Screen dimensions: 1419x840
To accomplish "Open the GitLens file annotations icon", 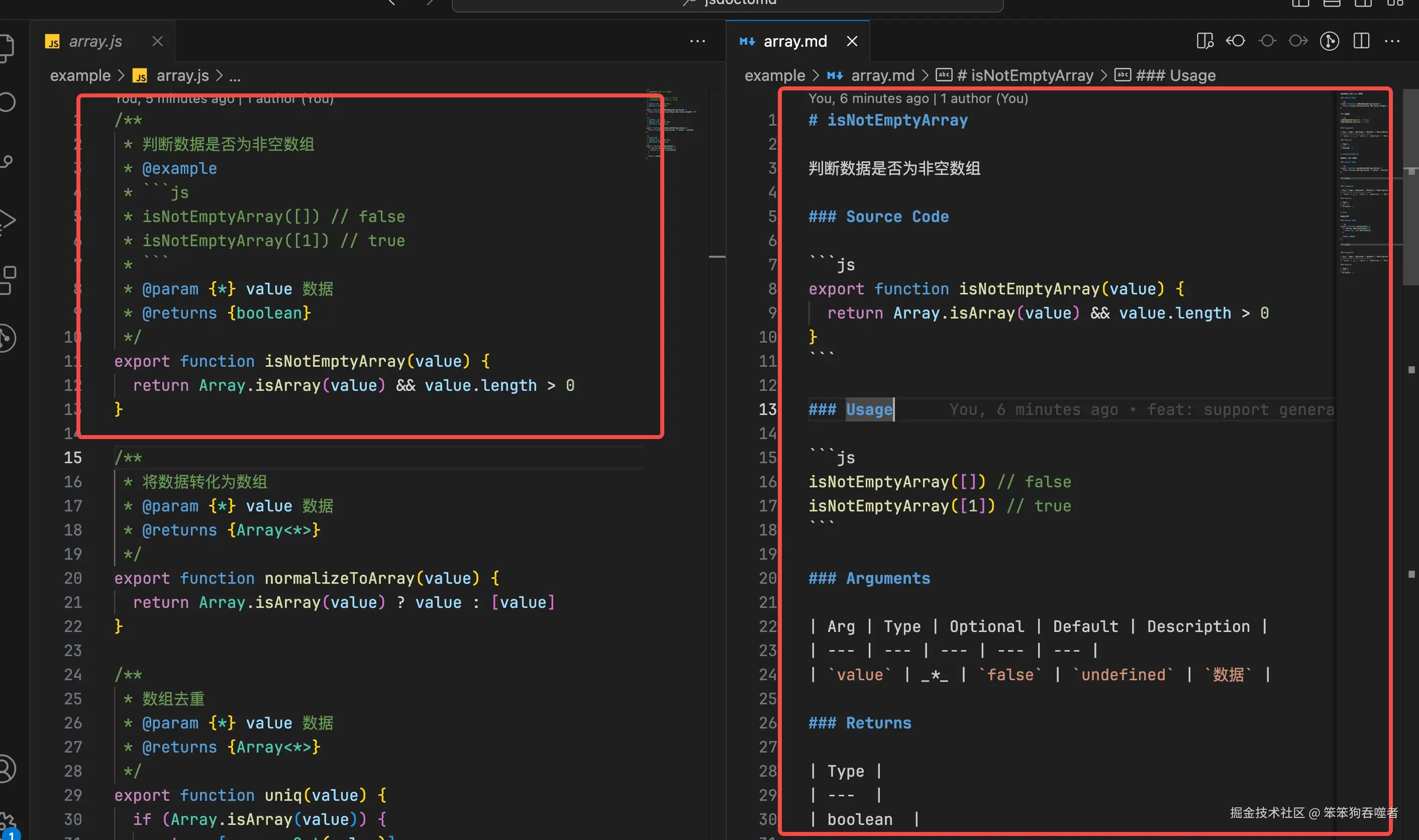I will click(x=1329, y=41).
